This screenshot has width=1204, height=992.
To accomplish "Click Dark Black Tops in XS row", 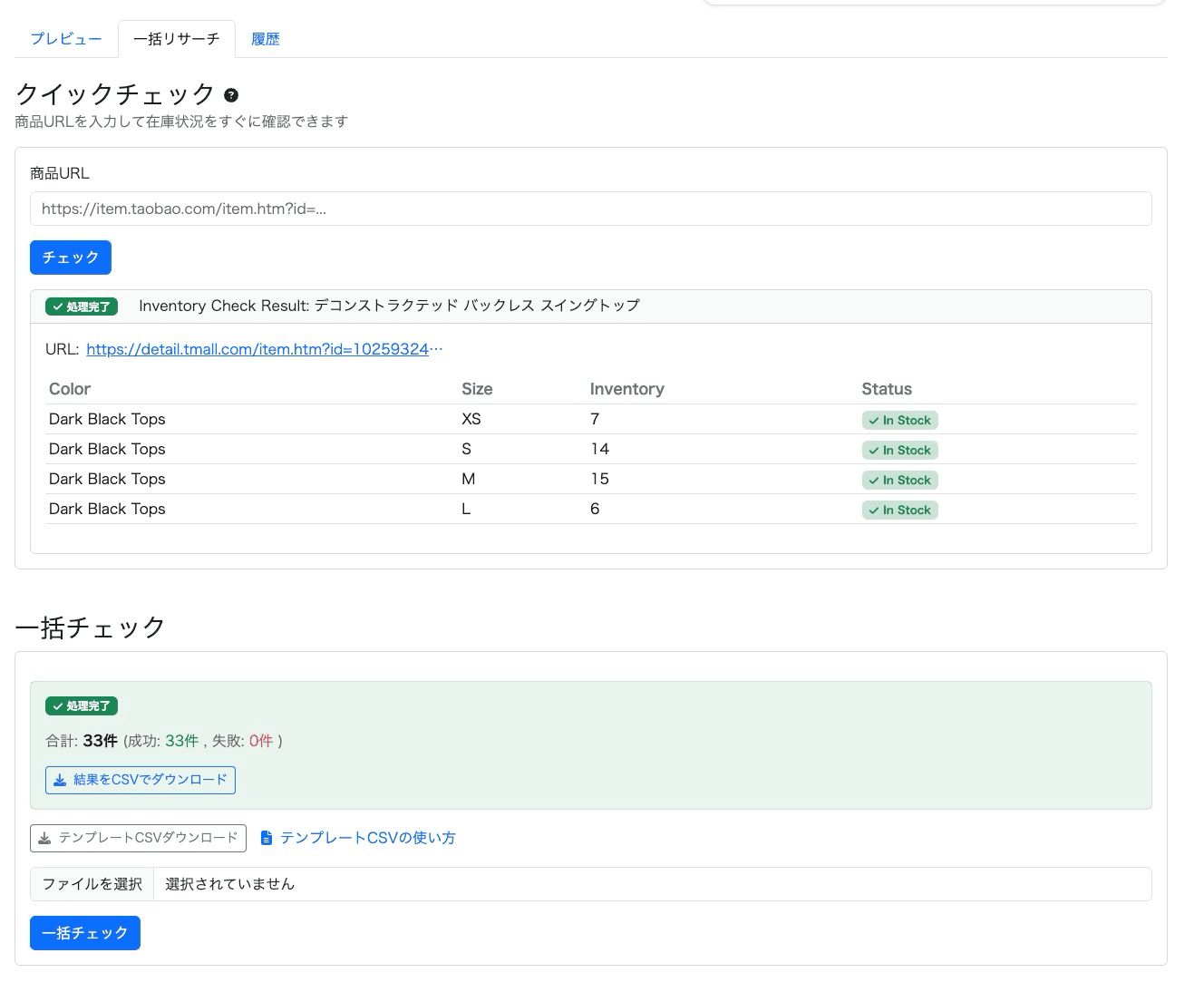I will [107, 419].
